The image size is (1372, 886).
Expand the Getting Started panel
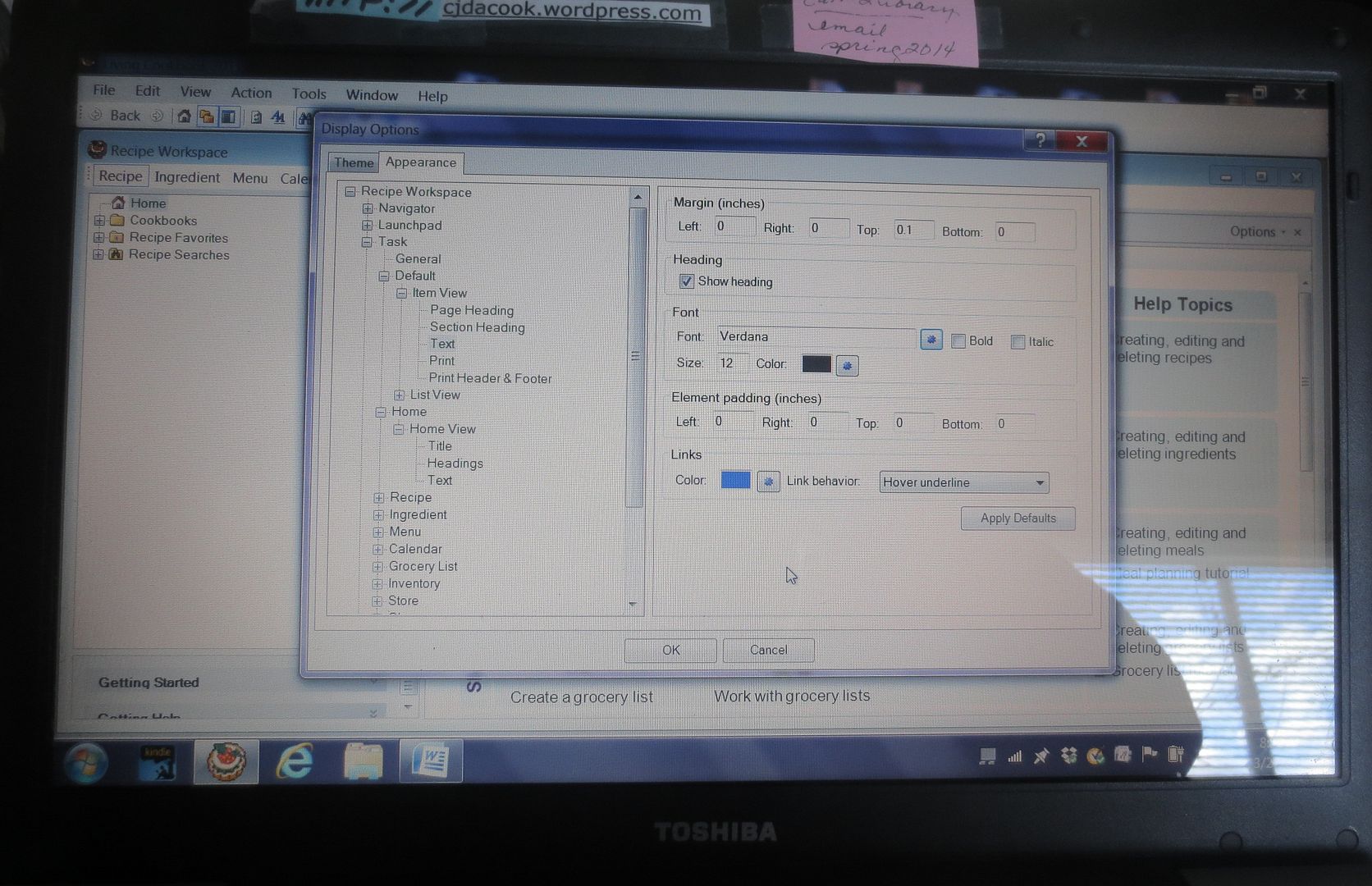coord(374,680)
